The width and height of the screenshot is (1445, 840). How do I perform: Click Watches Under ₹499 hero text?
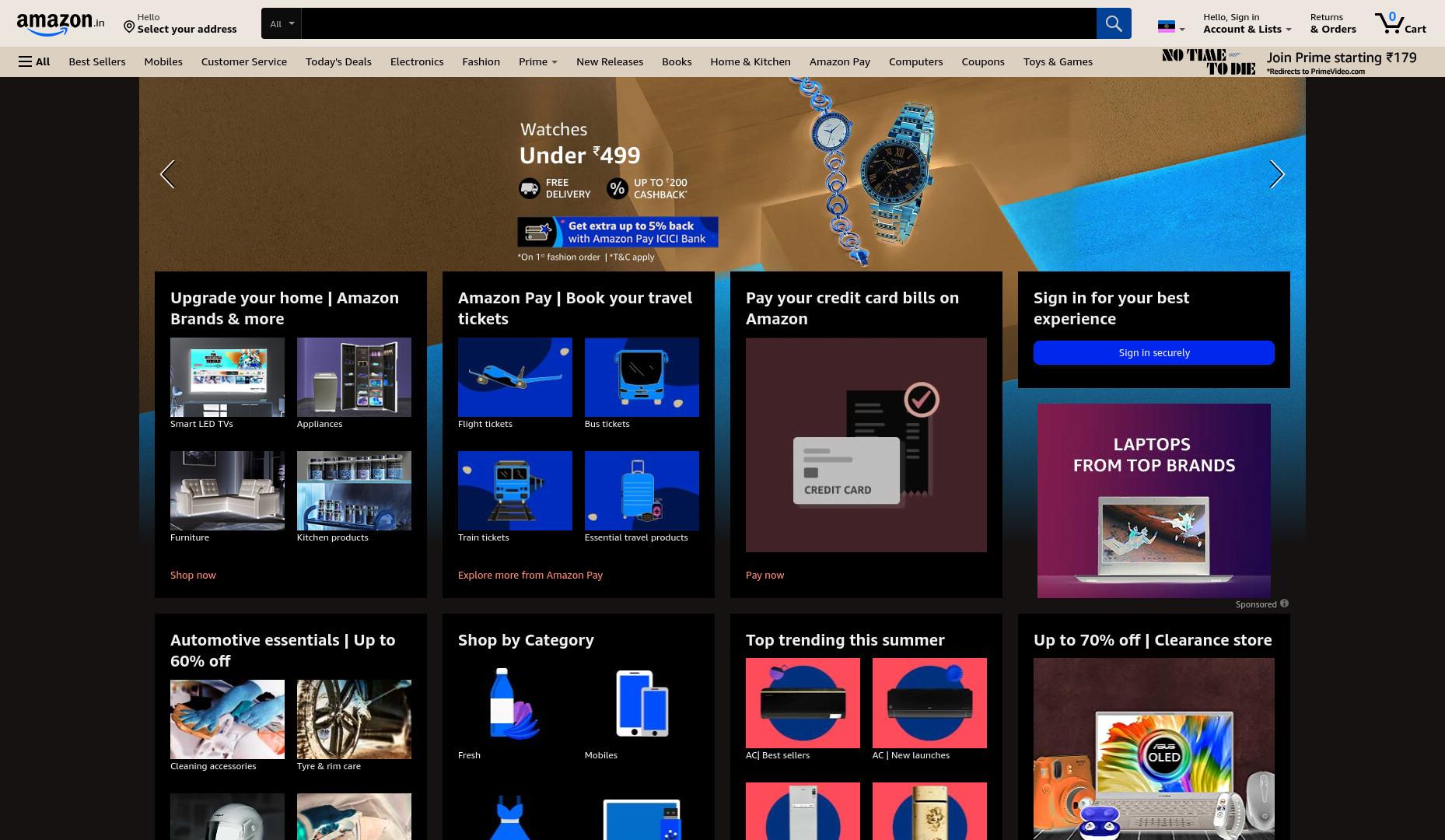580,145
